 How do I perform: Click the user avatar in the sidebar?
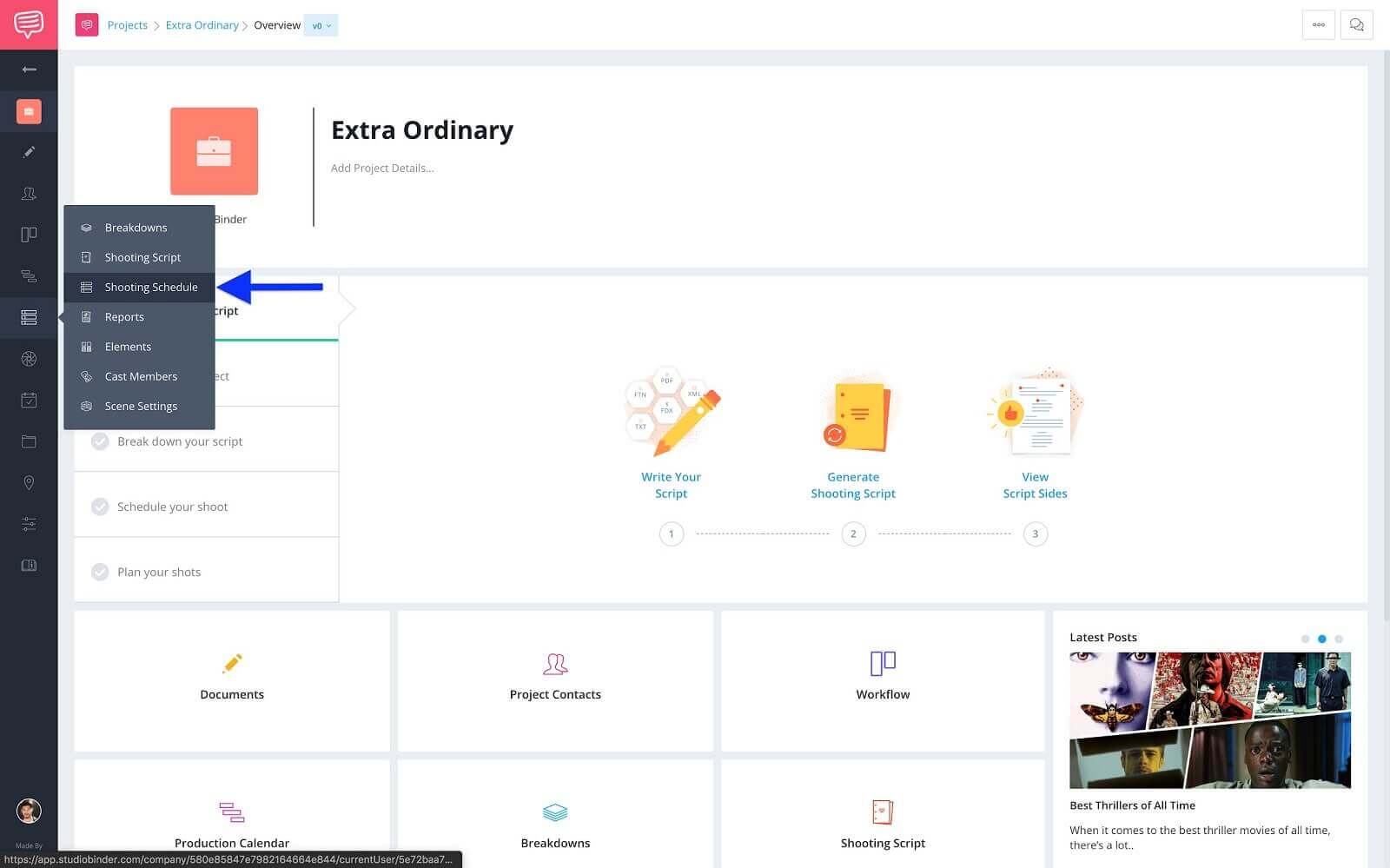(x=29, y=811)
